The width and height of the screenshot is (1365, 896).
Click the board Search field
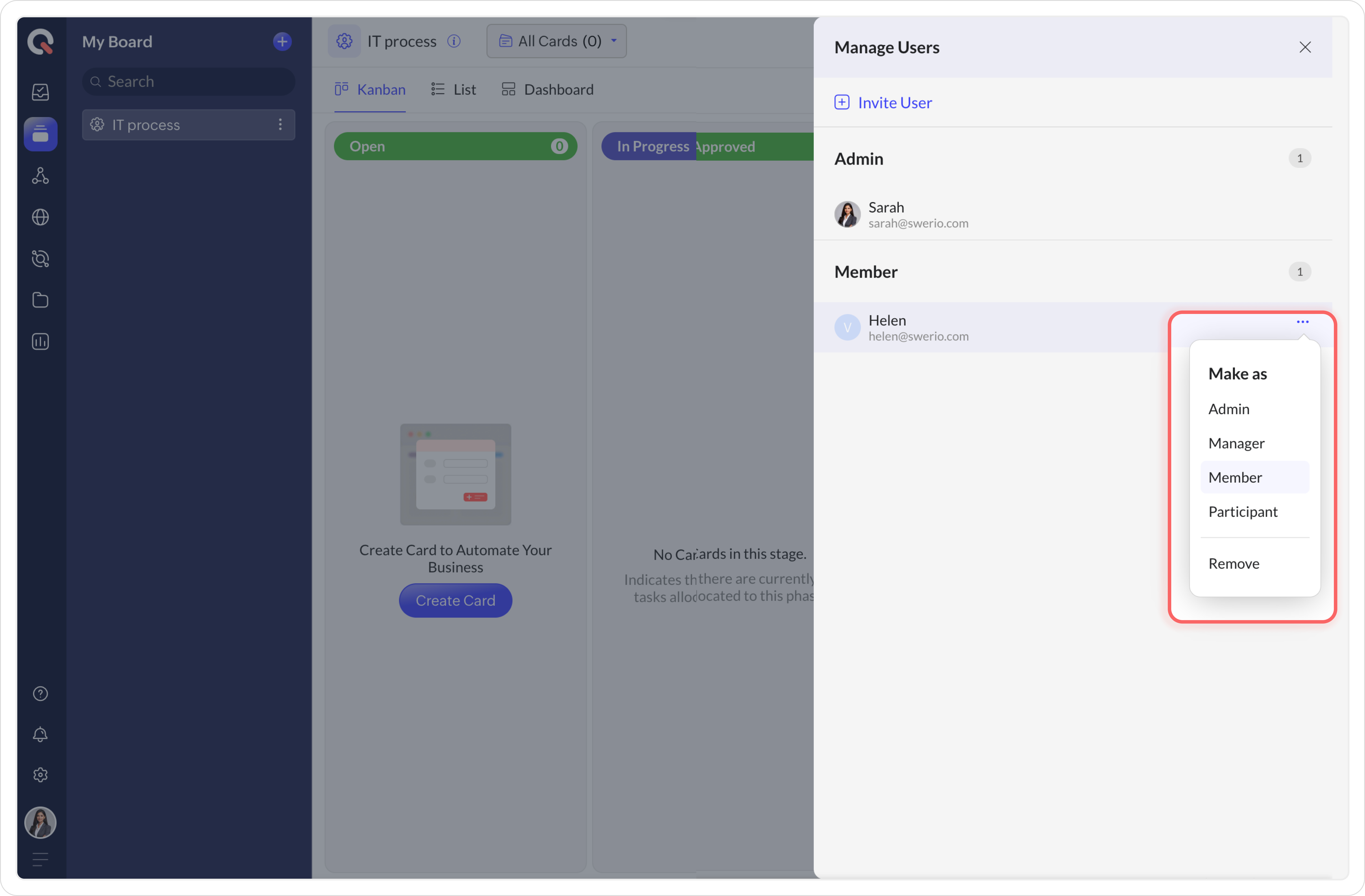pos(189,81)
